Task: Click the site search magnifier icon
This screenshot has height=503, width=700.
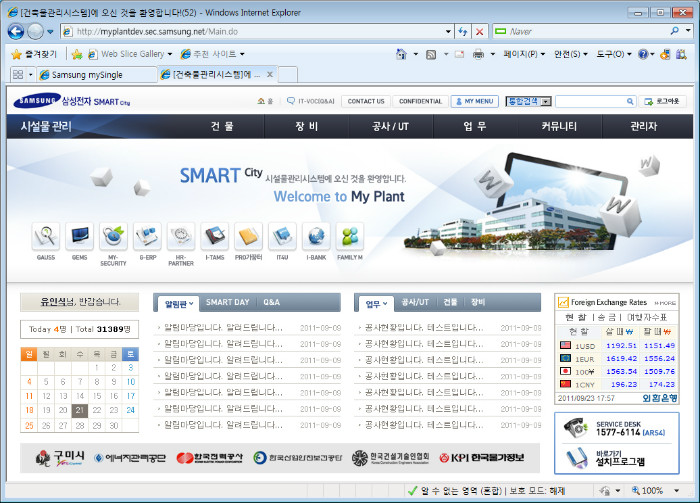Action: coord(630,101)
